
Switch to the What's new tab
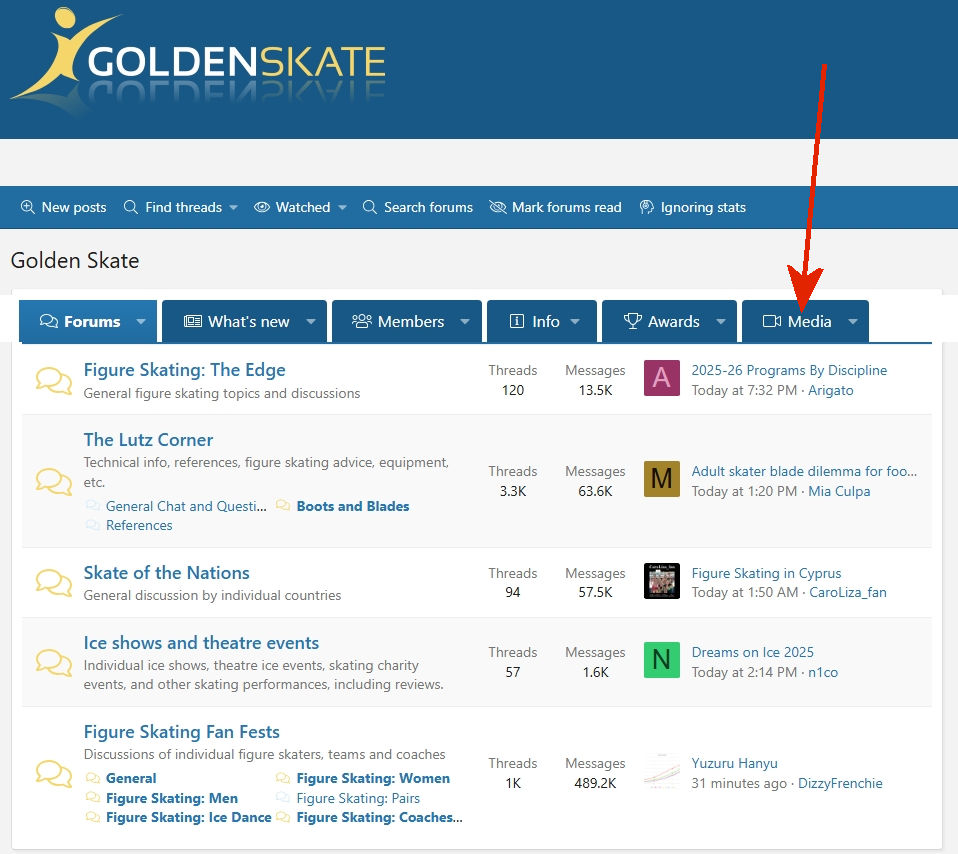(x=236, y=321)
